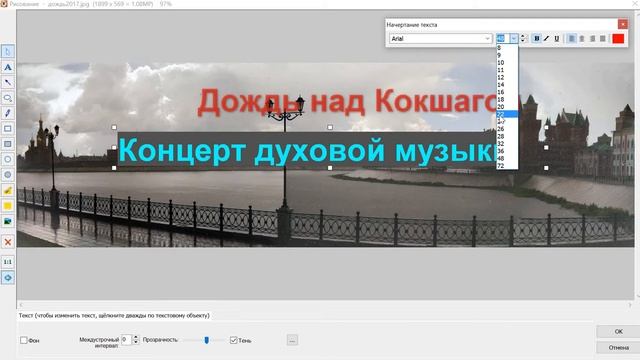The width and height of the screenshot is (640, 360).
Task: Select the speech callout bubble tool
Action: coord(8,98)
